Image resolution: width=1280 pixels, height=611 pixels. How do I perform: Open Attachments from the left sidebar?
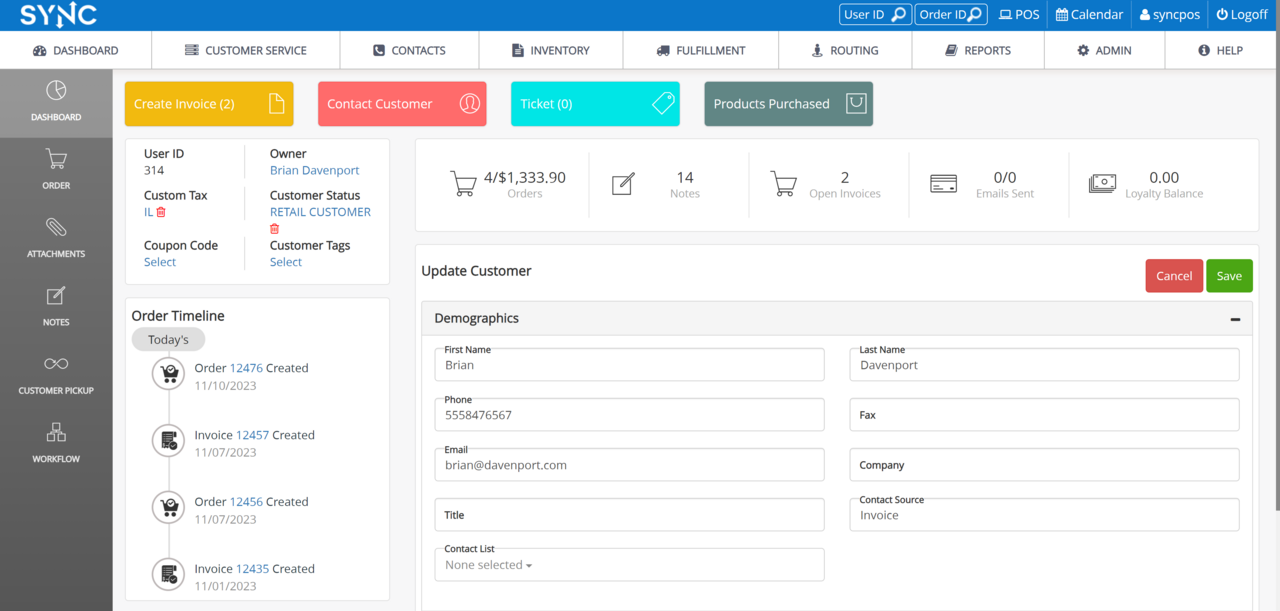coord(56,237)
